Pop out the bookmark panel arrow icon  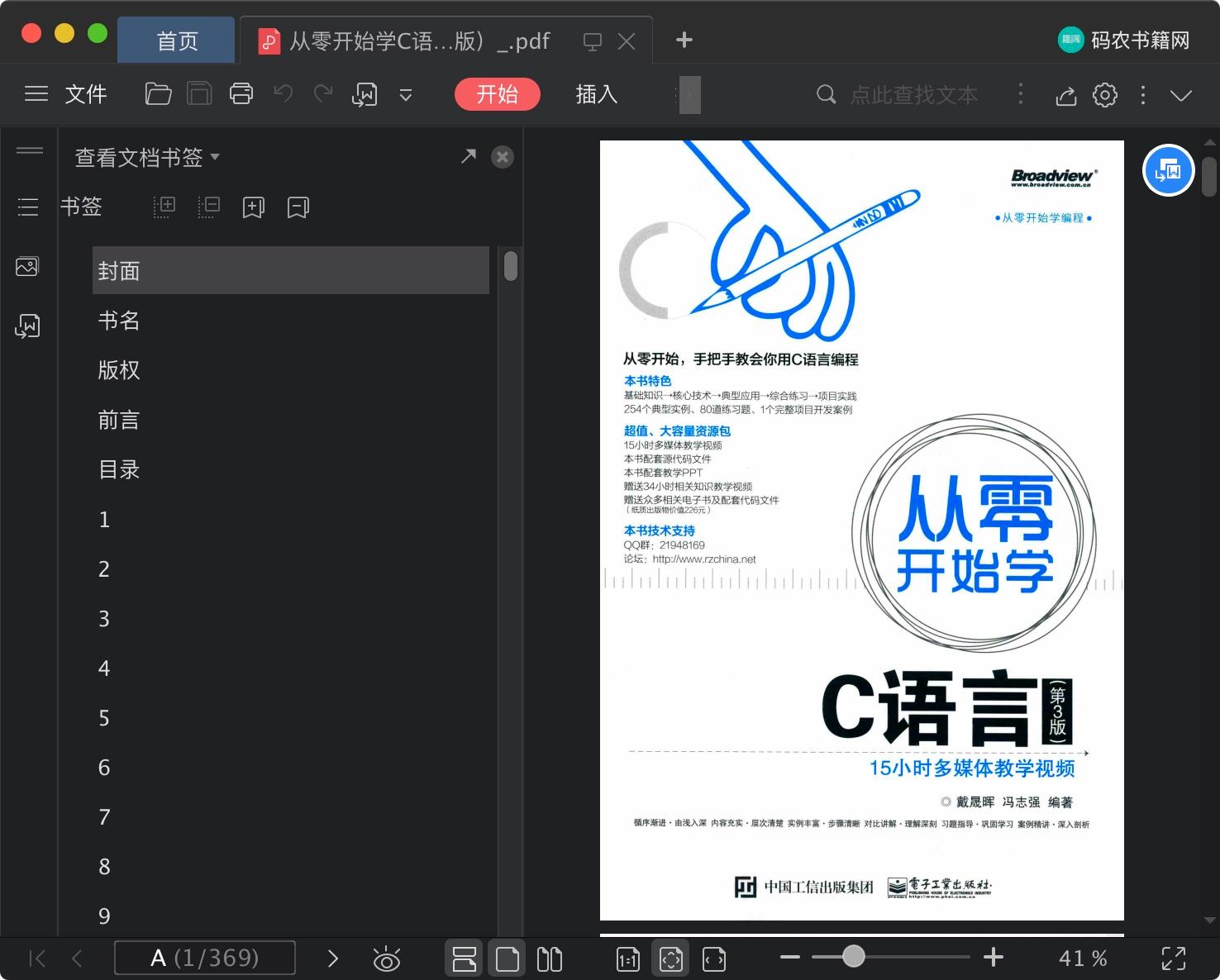469,155
